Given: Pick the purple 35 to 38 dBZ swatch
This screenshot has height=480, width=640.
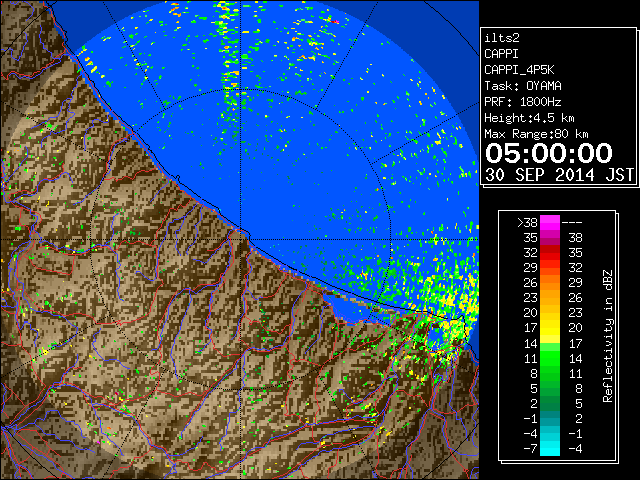Looking at the screenshot, I should coord(550,238).
